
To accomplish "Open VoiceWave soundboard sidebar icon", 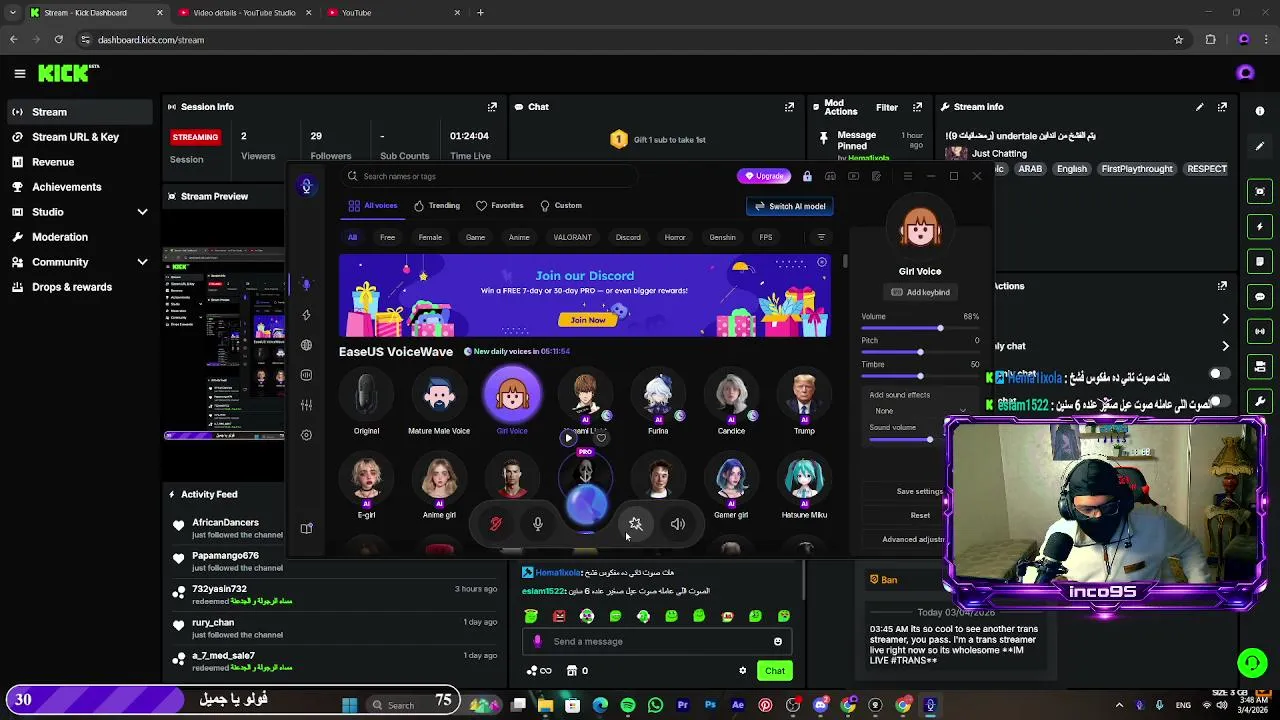I will click(306, 375).
